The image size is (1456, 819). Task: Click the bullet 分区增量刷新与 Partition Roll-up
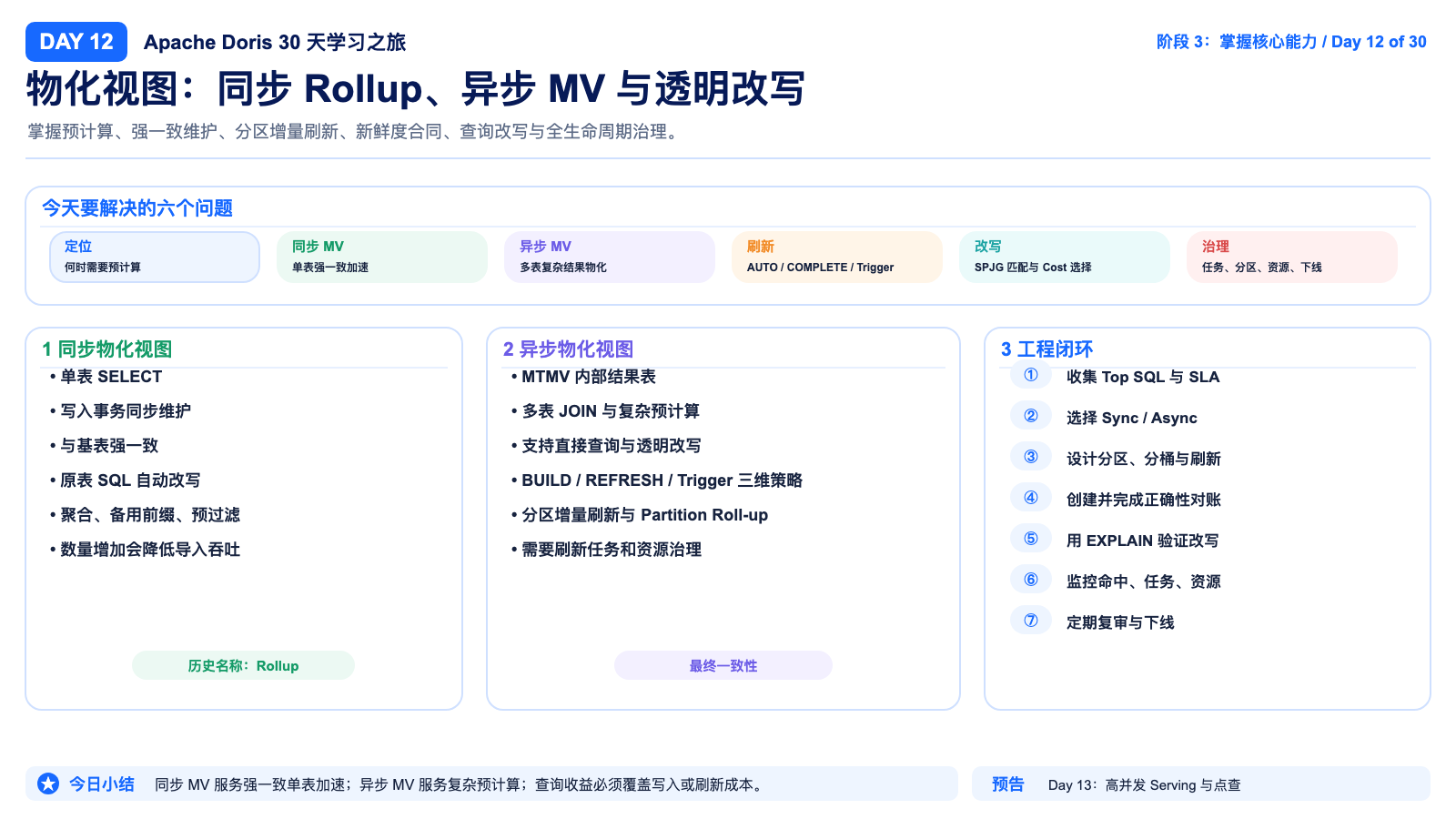coord(640,515)
